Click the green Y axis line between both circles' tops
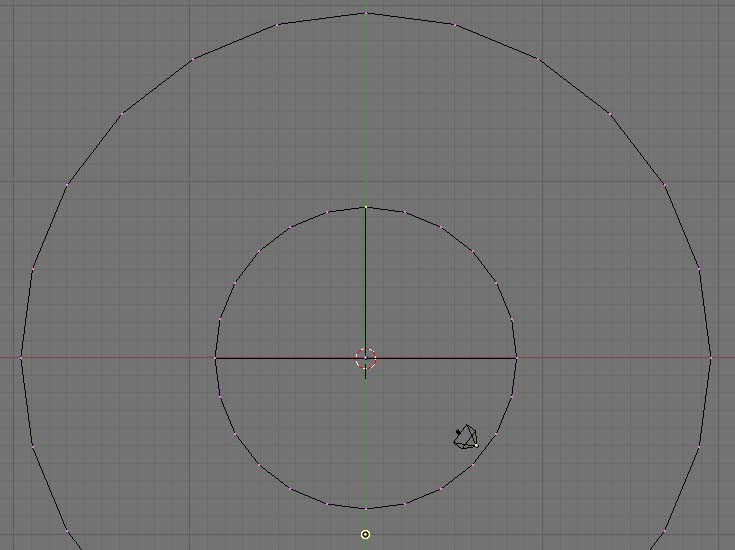 pyautogui.click(x=366, y=110)
